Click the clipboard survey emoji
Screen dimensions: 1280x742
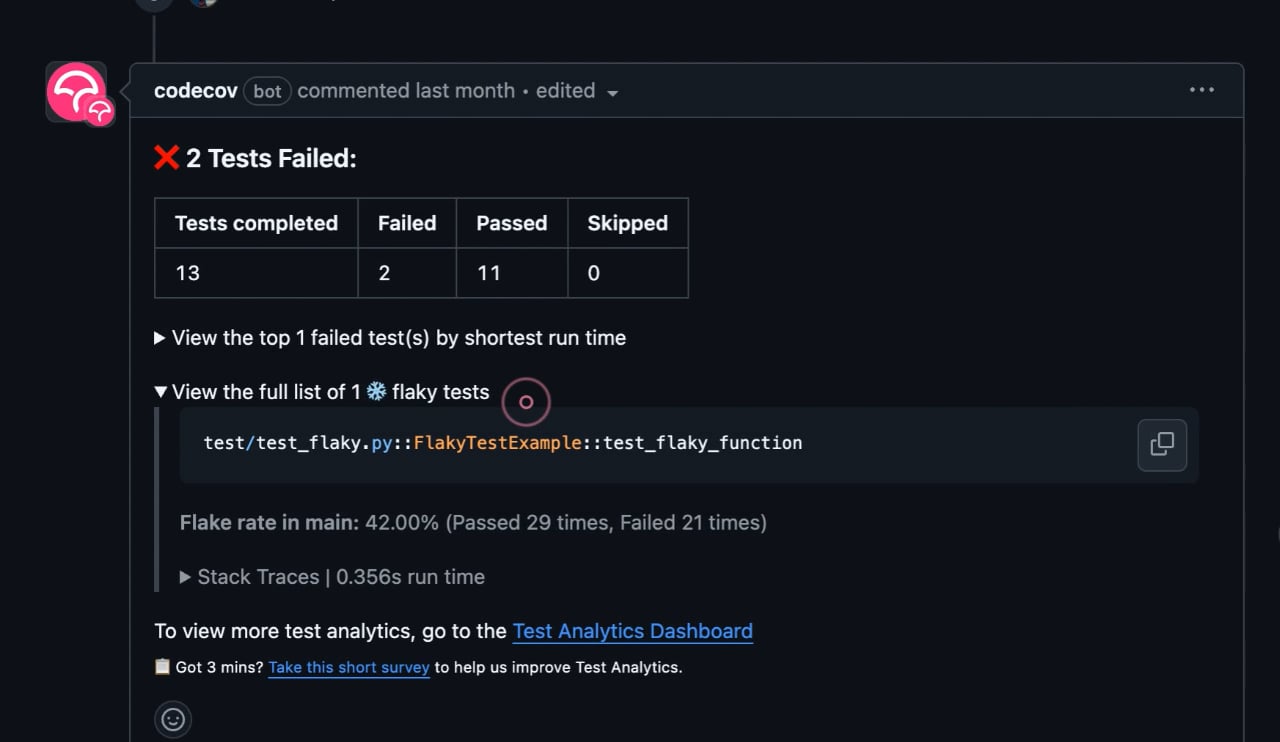pyautogui.click(x=162, y=666)
